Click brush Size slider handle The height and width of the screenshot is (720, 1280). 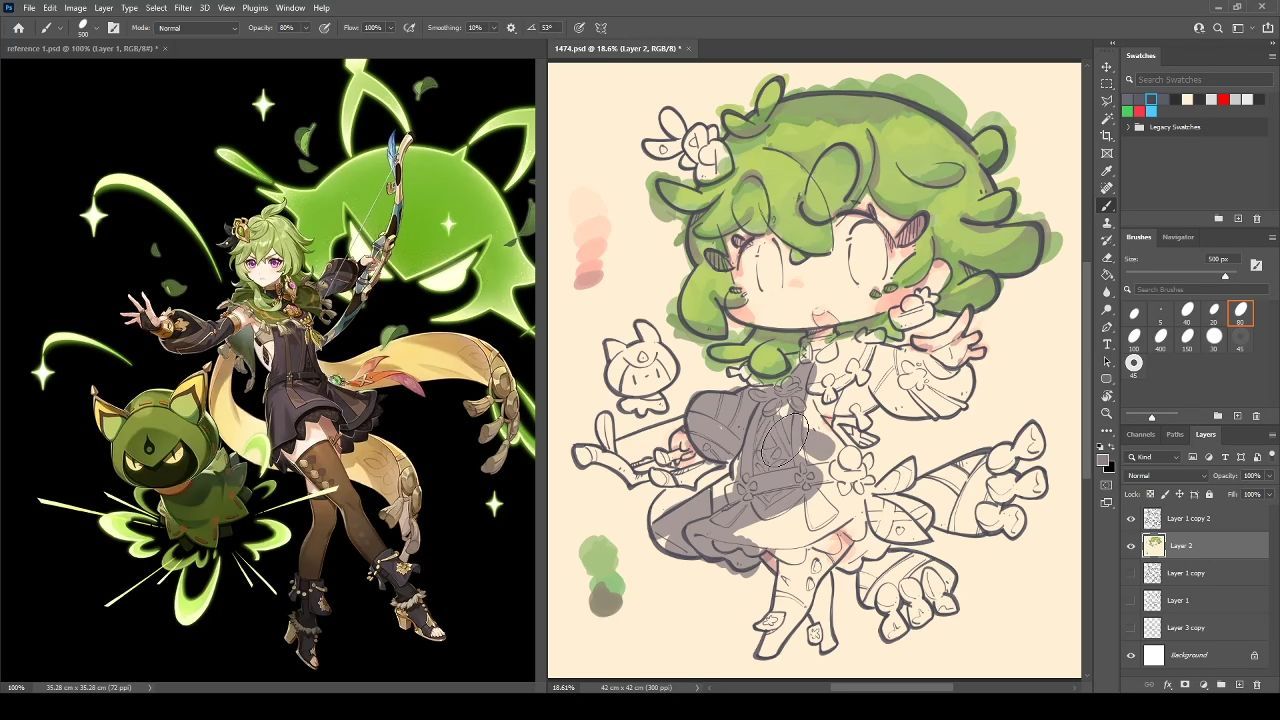tap(1225, 276)
